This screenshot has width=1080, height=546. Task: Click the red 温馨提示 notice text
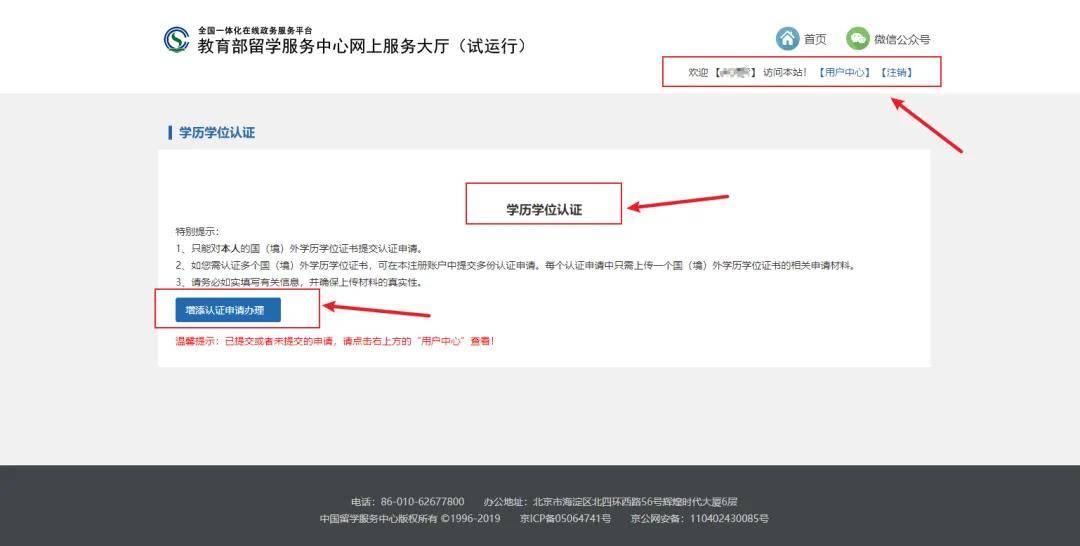335,341
